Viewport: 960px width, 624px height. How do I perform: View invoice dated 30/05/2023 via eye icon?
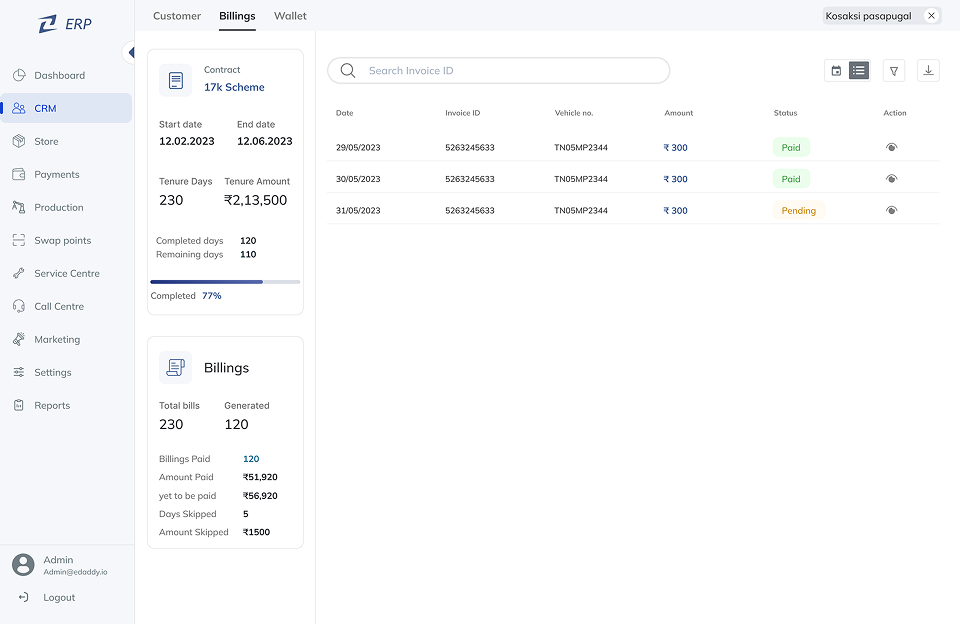pos(892,179)
